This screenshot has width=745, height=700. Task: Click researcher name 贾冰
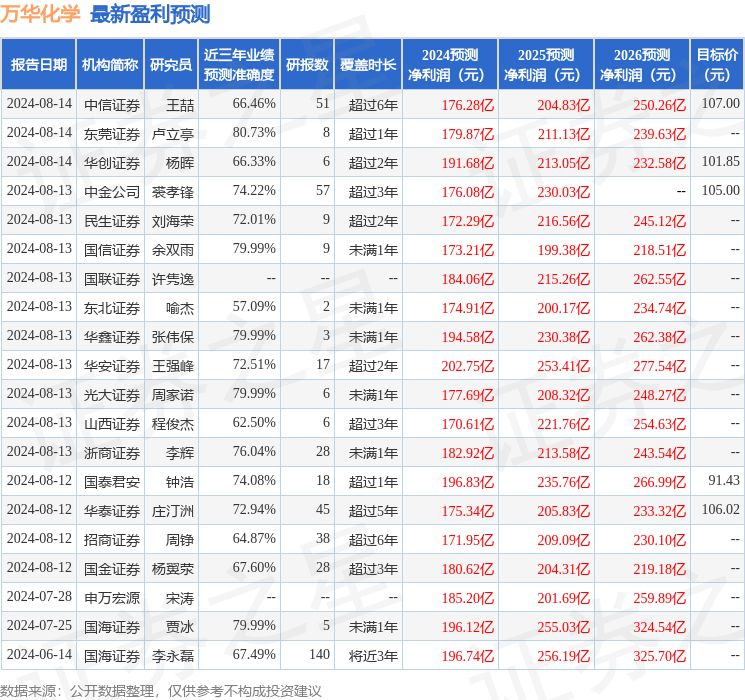pos(180,626)
